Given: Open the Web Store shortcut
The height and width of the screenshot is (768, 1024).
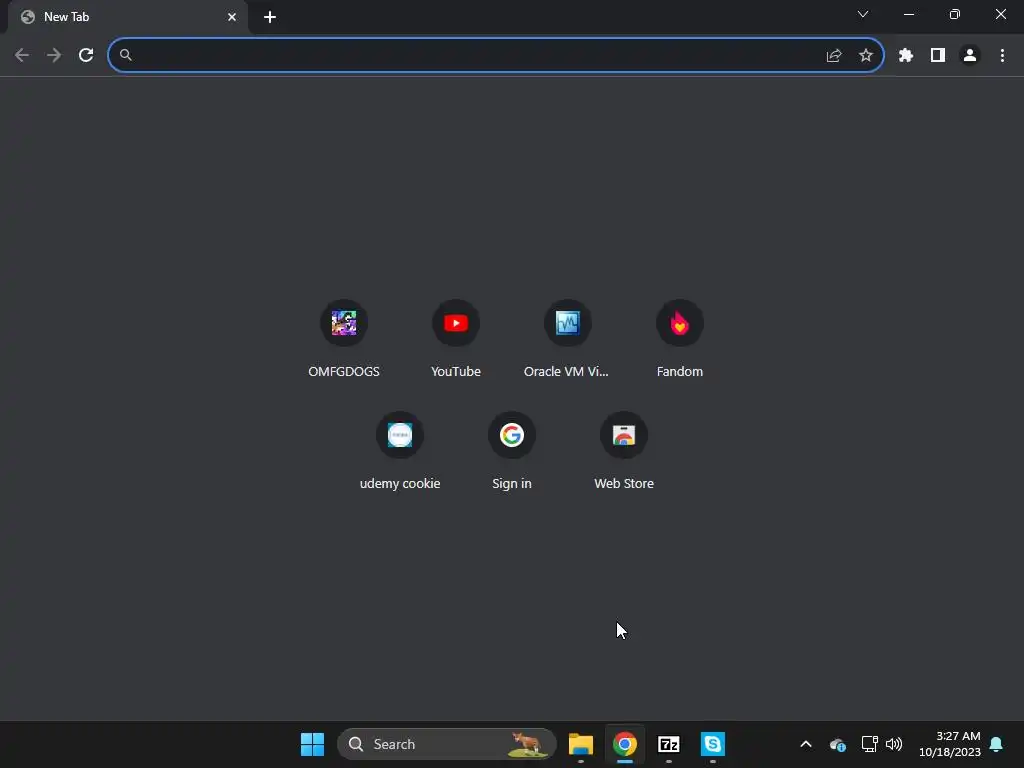Looking at the screenshot, I should point(624,452).
